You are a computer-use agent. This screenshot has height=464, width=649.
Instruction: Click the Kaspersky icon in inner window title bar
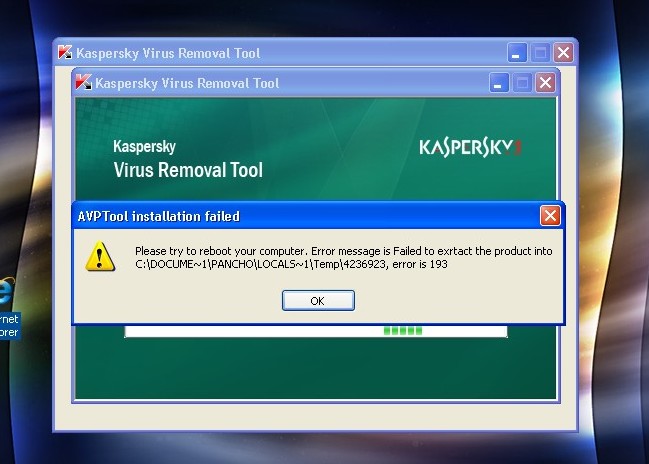click(83, 82)
